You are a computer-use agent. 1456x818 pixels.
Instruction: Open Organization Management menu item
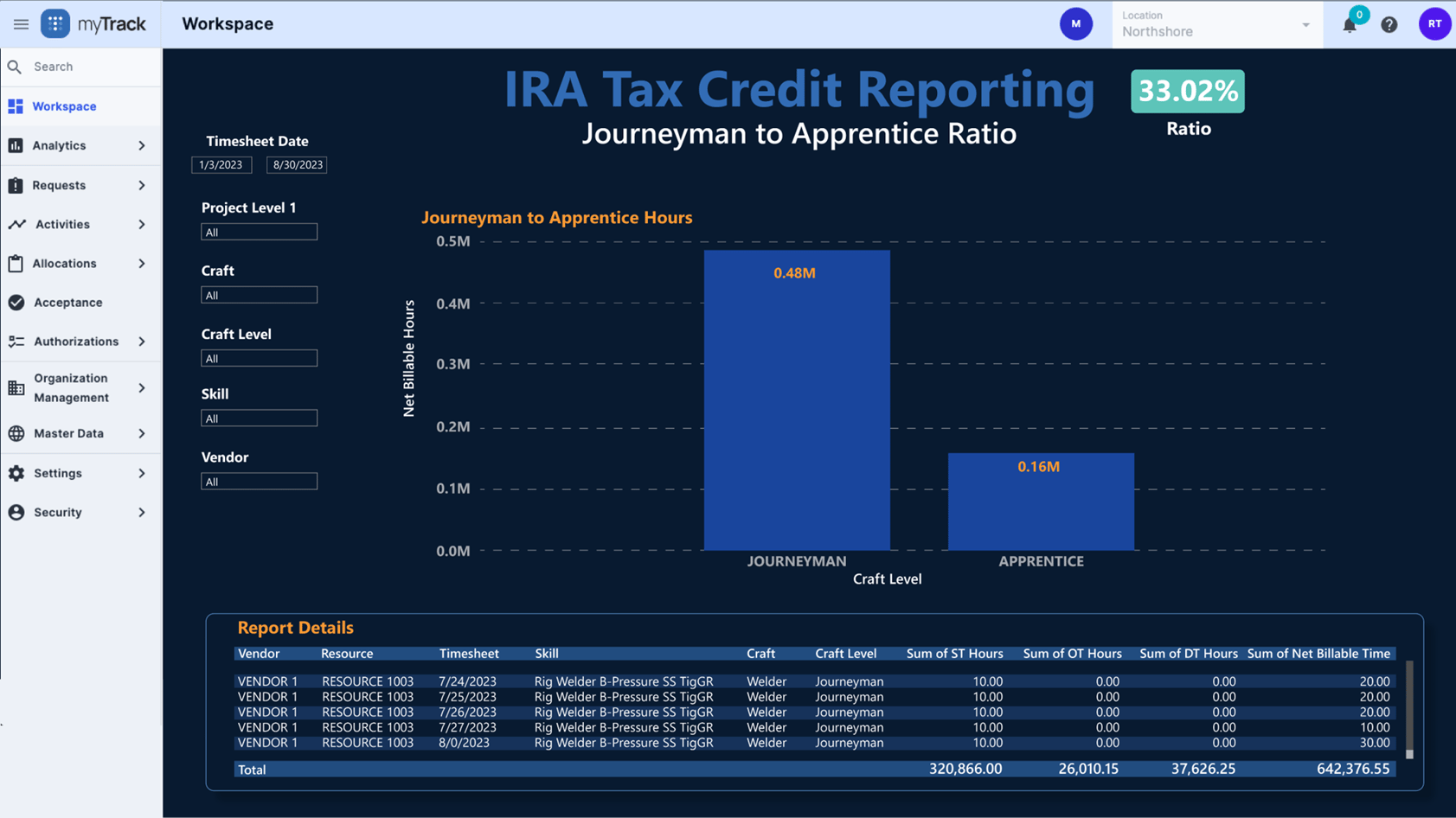point(69,387)
